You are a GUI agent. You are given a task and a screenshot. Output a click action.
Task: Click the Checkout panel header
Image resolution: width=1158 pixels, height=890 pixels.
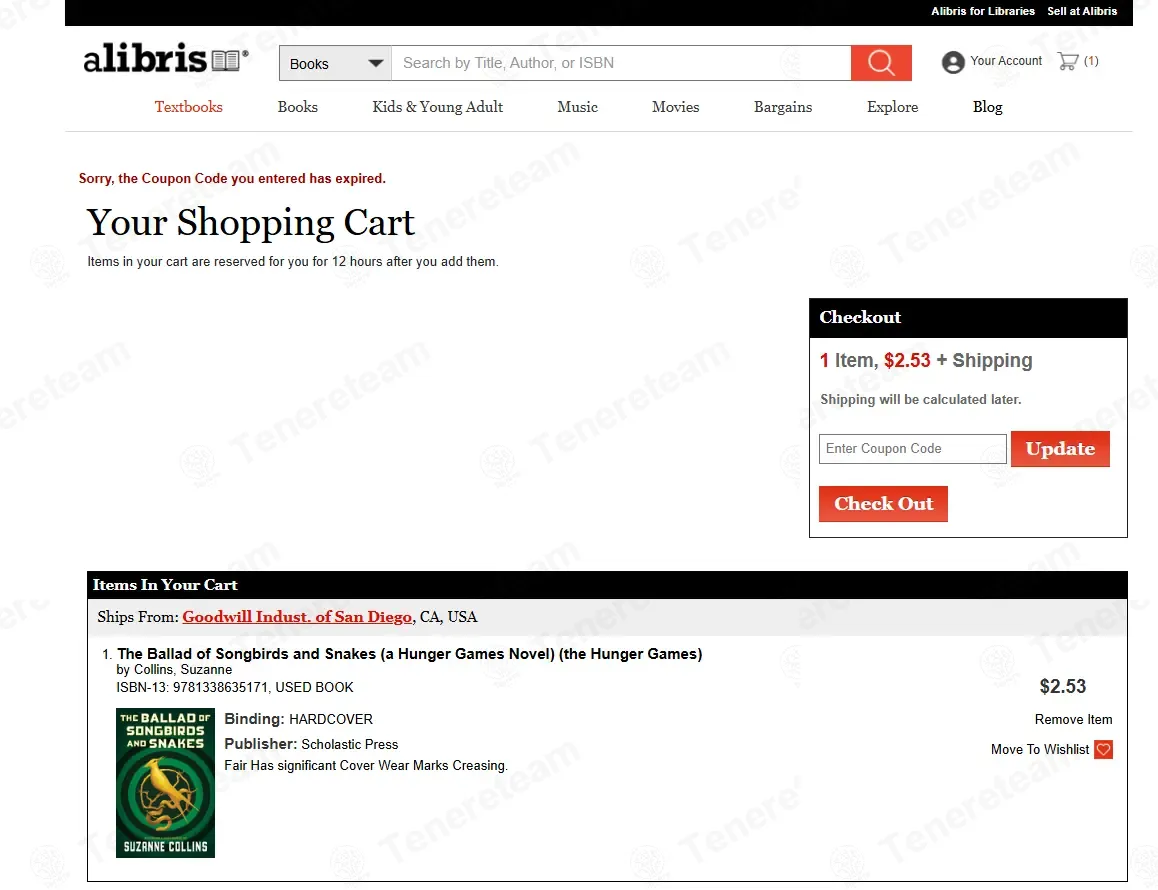[968, 318]
